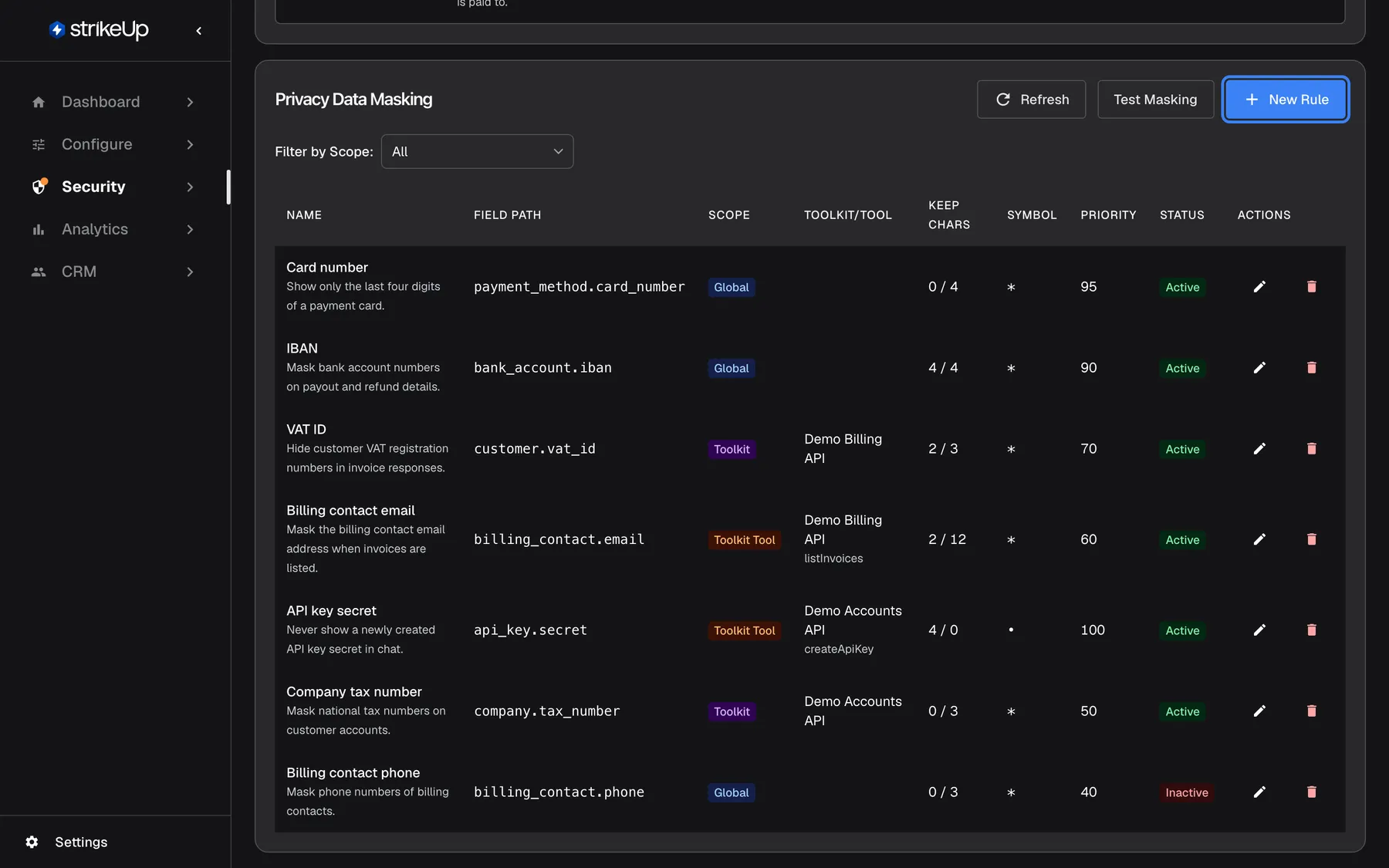Click the strikeUp logo

99,29
